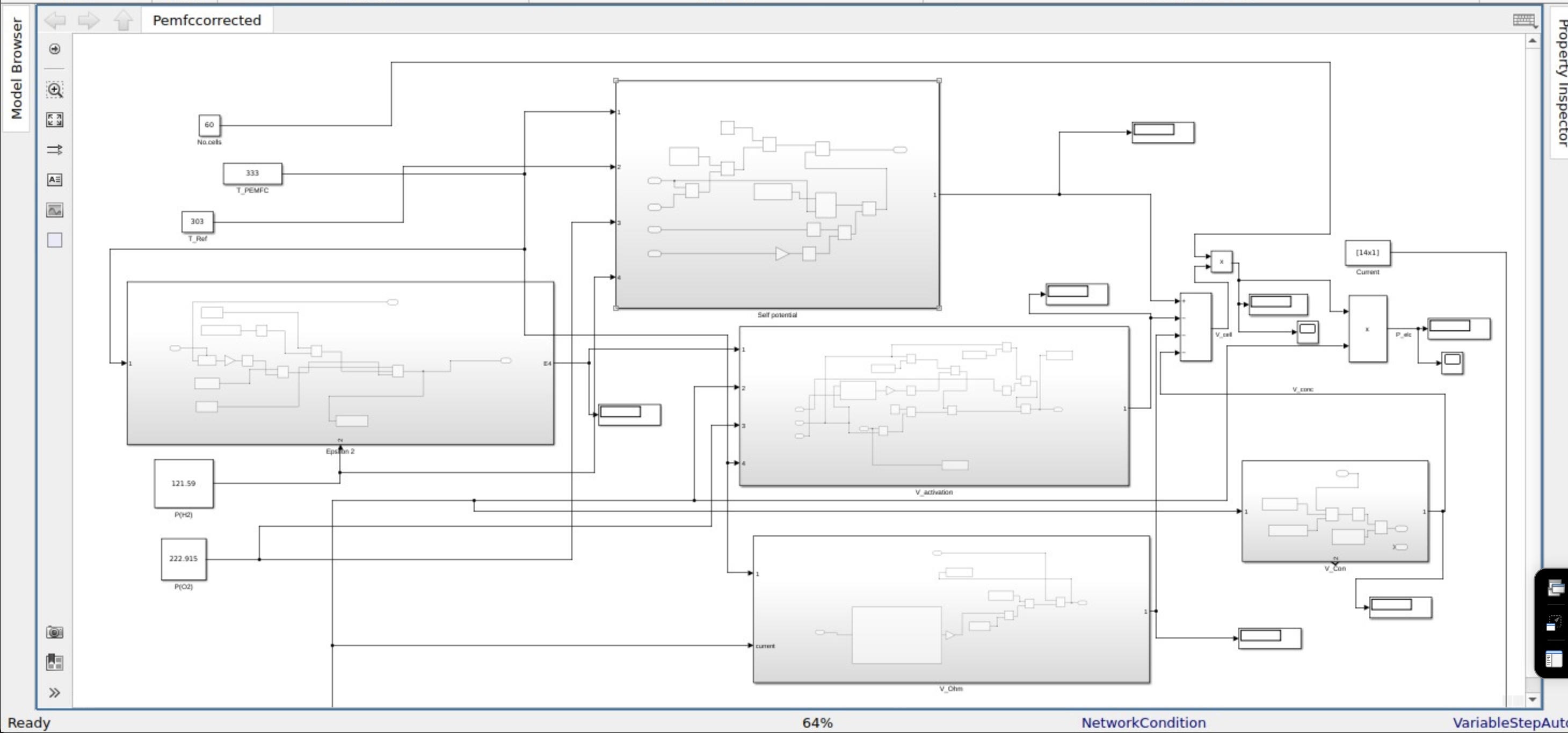Click the bottom icon in right floating panel
The width and height of the screenshot is (1568, 733).
coord(1554,659)
